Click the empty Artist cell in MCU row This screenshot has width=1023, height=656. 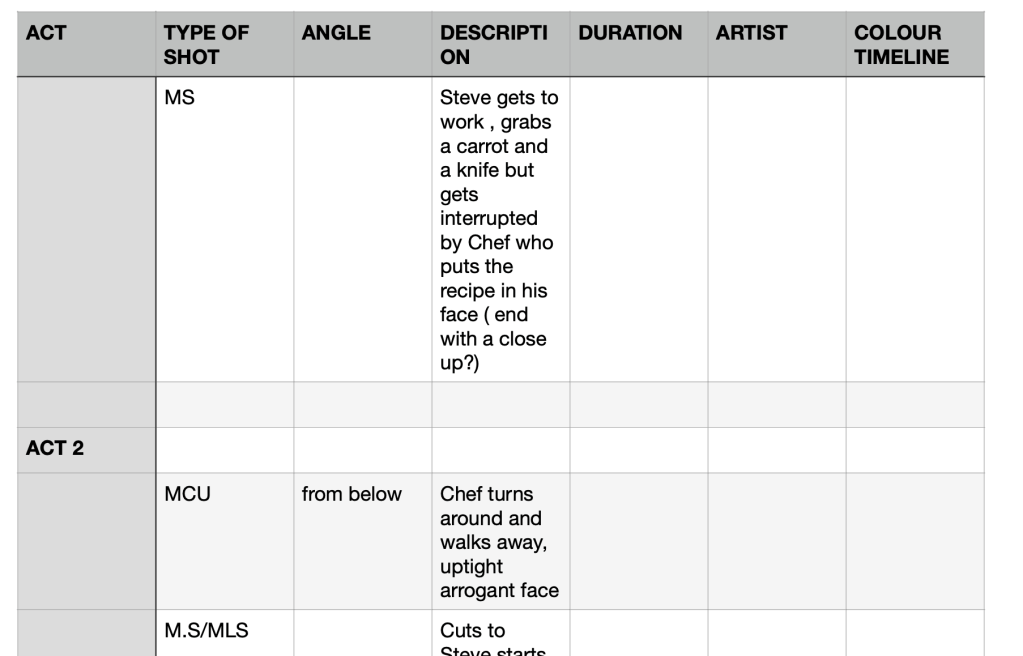tap(776, 541)
